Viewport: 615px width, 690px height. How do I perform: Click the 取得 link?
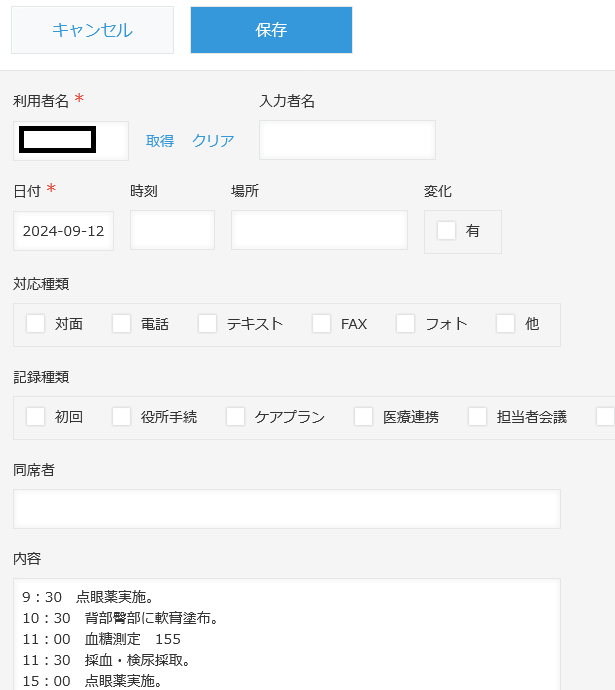click(160, 141)
